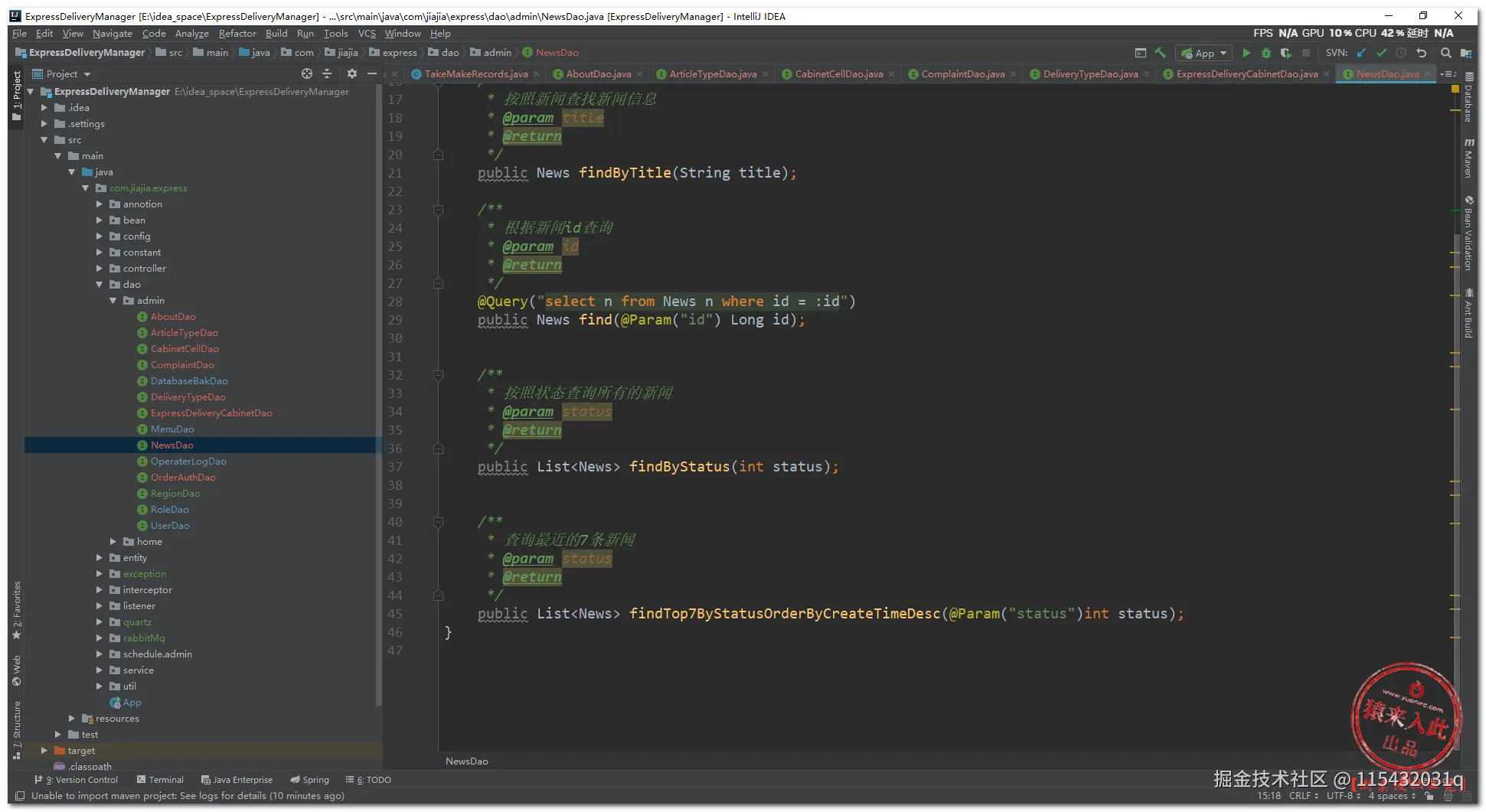Close the NewsDao.java tab
1486x812 pixels.
(x=1427, y=74)
